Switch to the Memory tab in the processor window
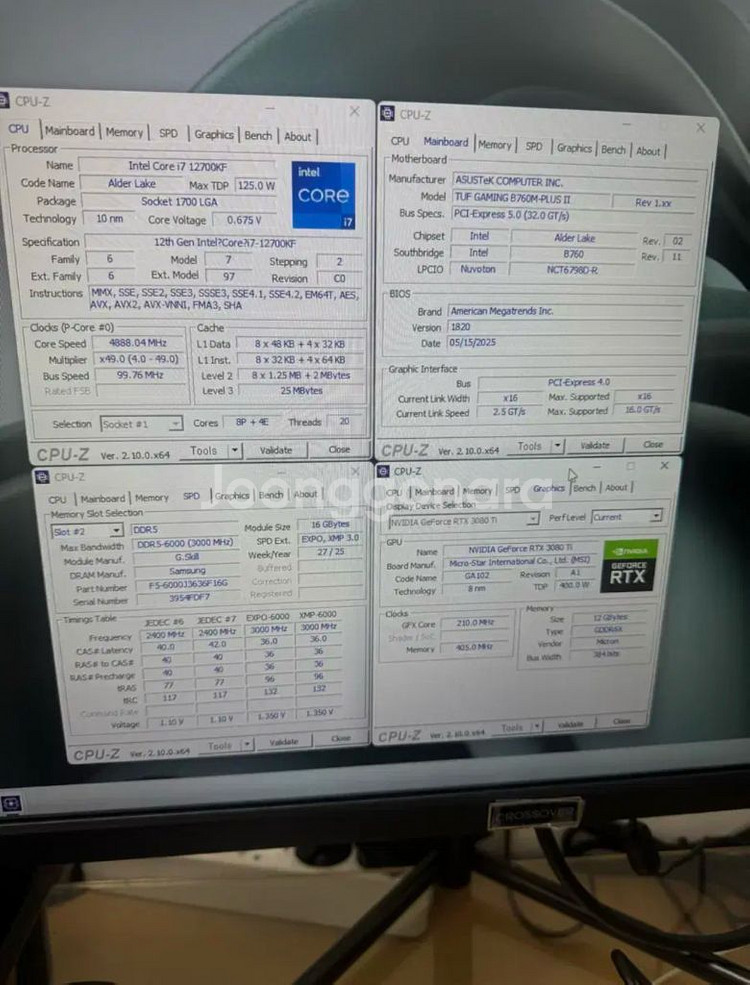Image resolution: width=750 pixels, height=985 pixels. pyautogui.click(x=124, y=132)
